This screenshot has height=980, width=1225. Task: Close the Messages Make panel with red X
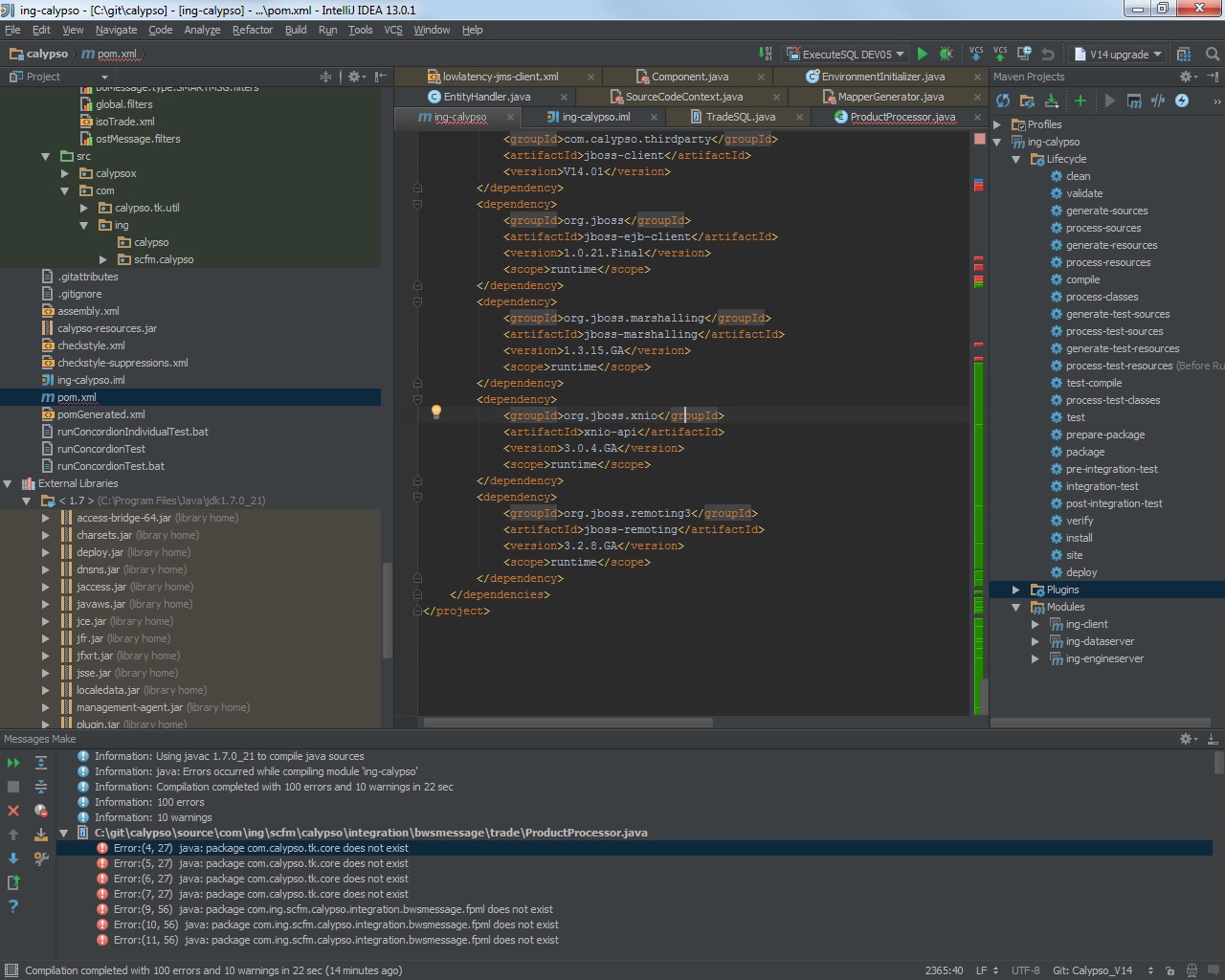point(13,811)
